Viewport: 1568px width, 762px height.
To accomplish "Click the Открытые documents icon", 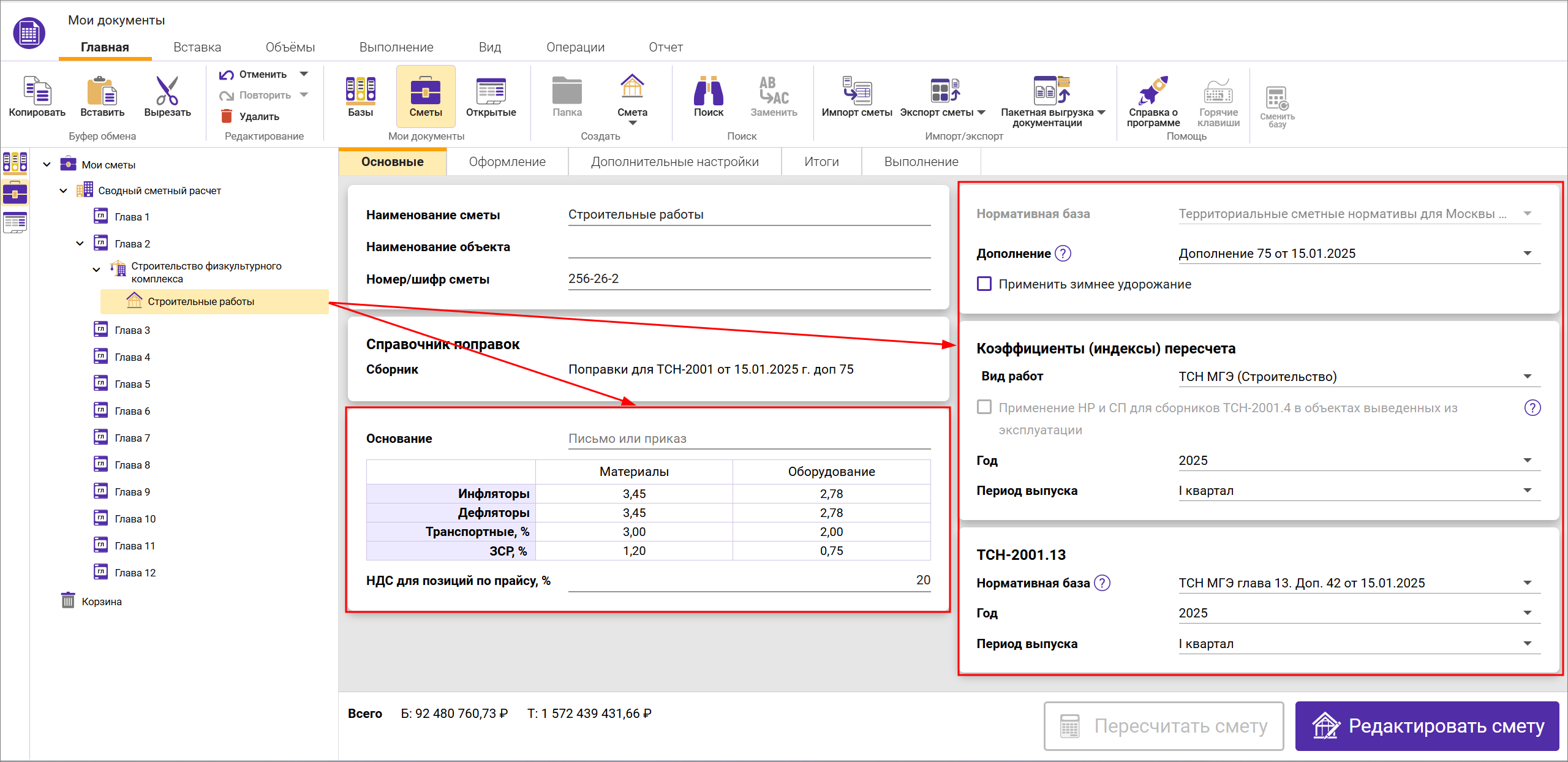I will [x=491, y=92].
